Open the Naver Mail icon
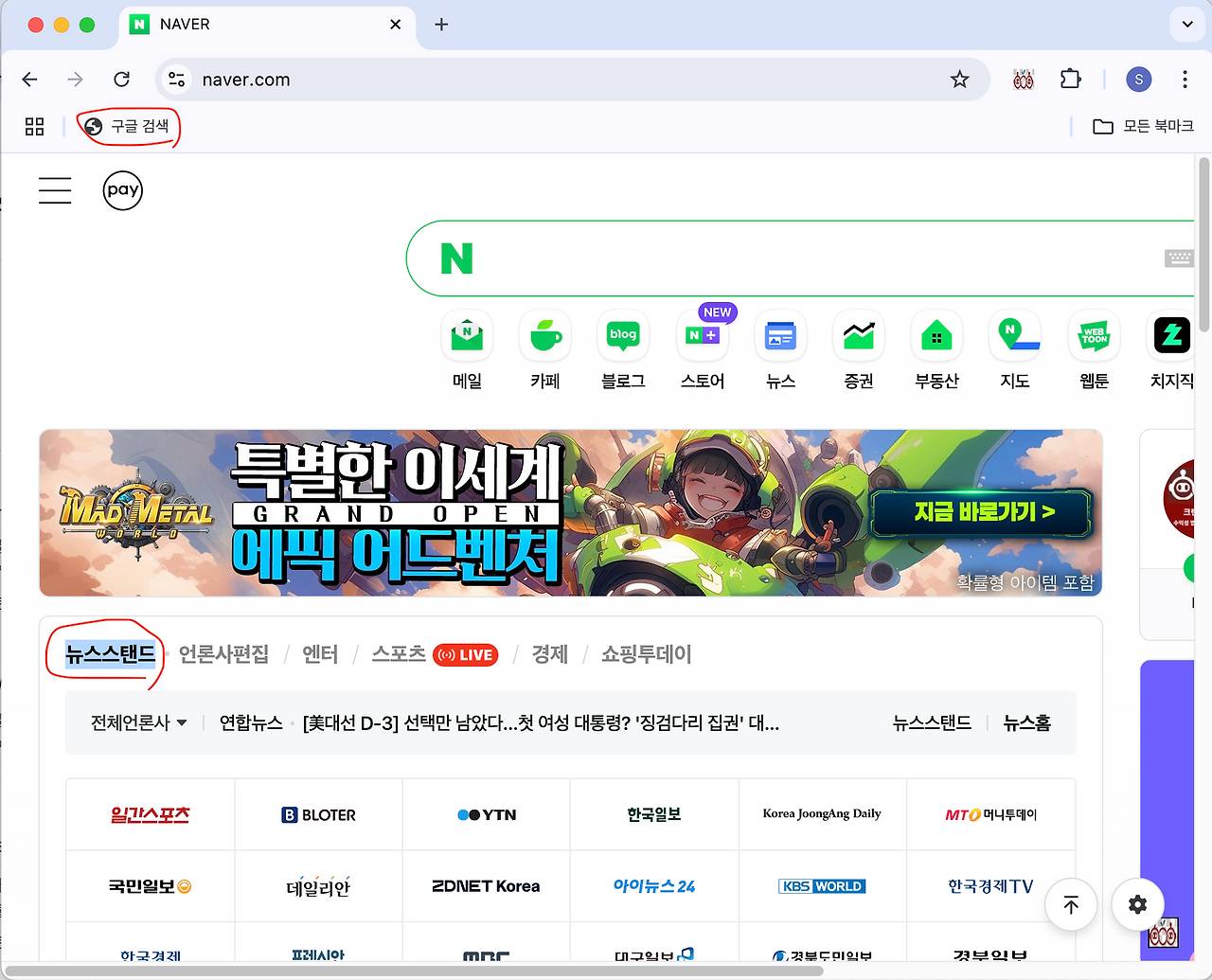 (x=467, y=336)
